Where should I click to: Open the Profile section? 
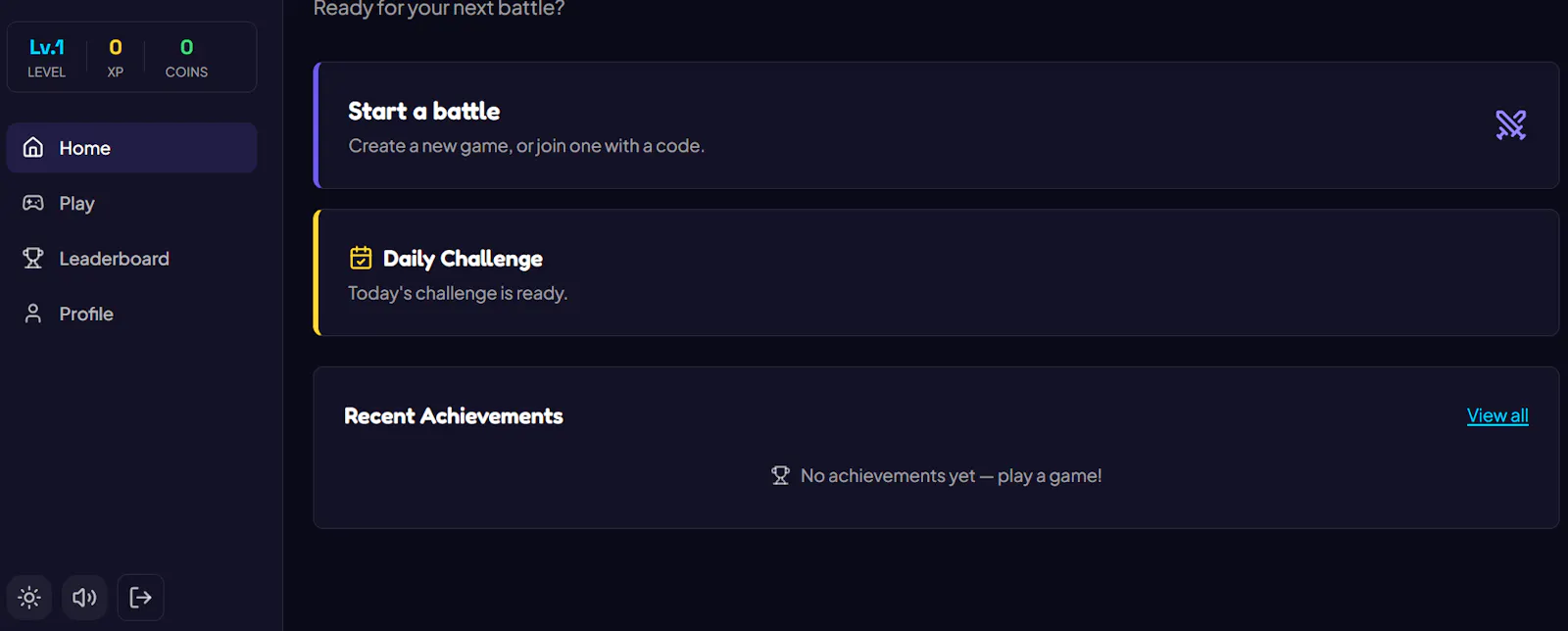point(131,314)
